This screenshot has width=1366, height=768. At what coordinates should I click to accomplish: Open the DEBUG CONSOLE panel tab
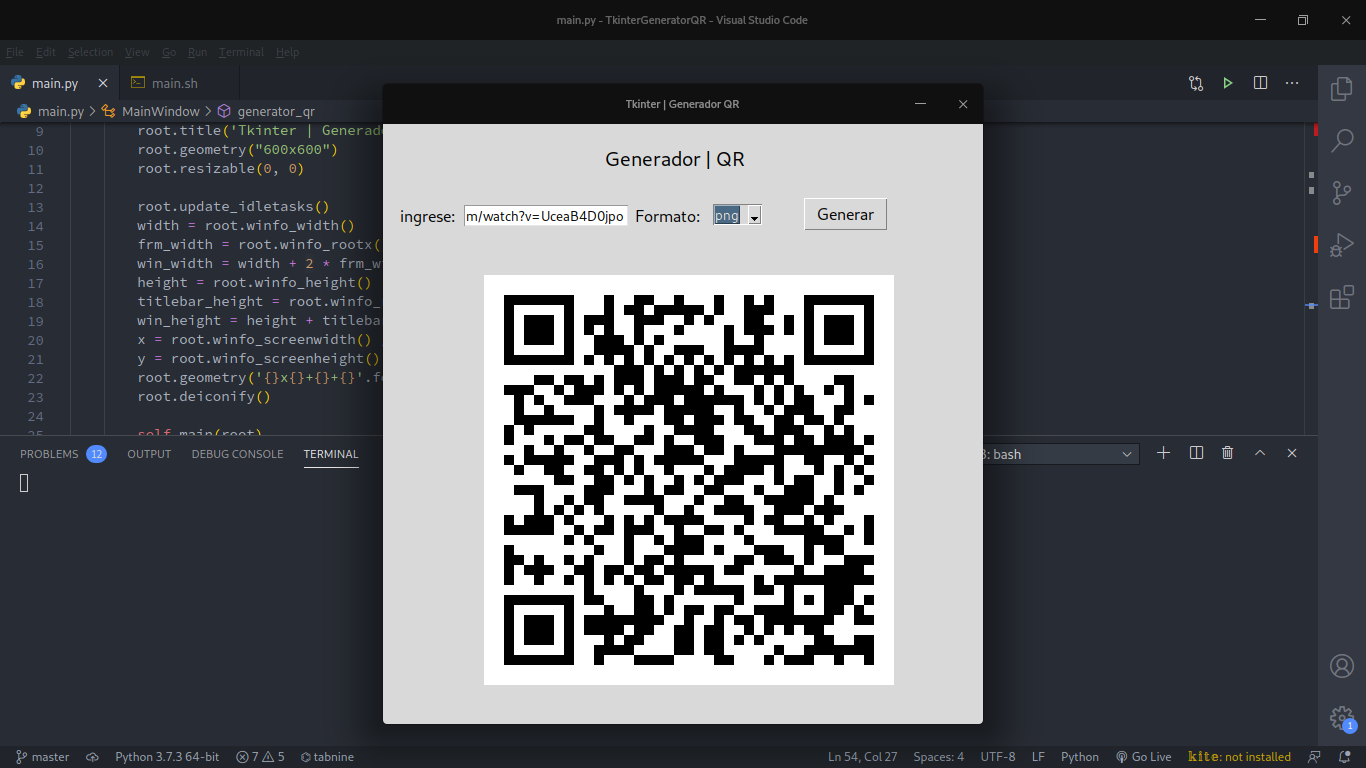pos(237,454)
